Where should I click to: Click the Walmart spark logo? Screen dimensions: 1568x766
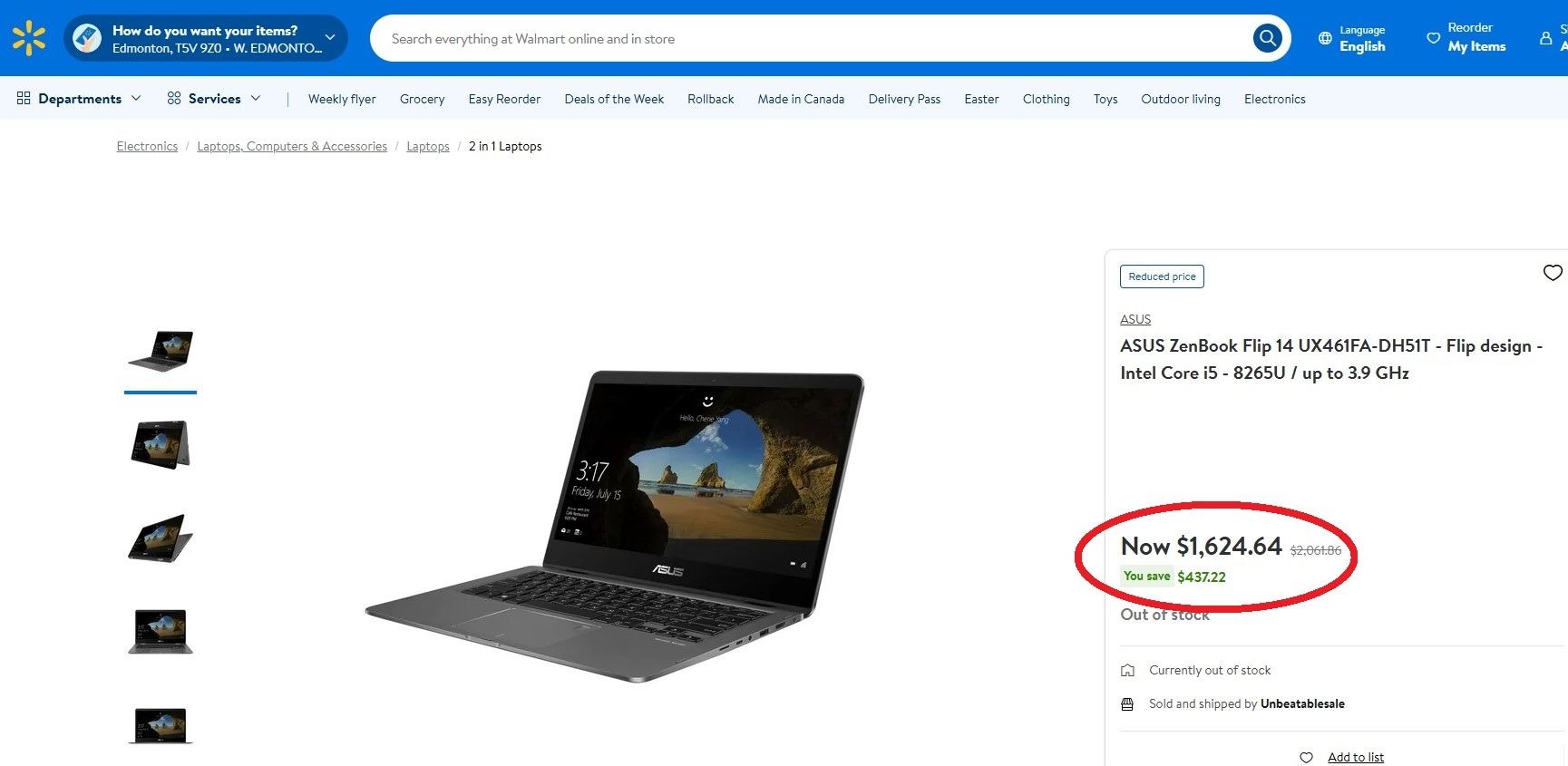tap(29, 38)
